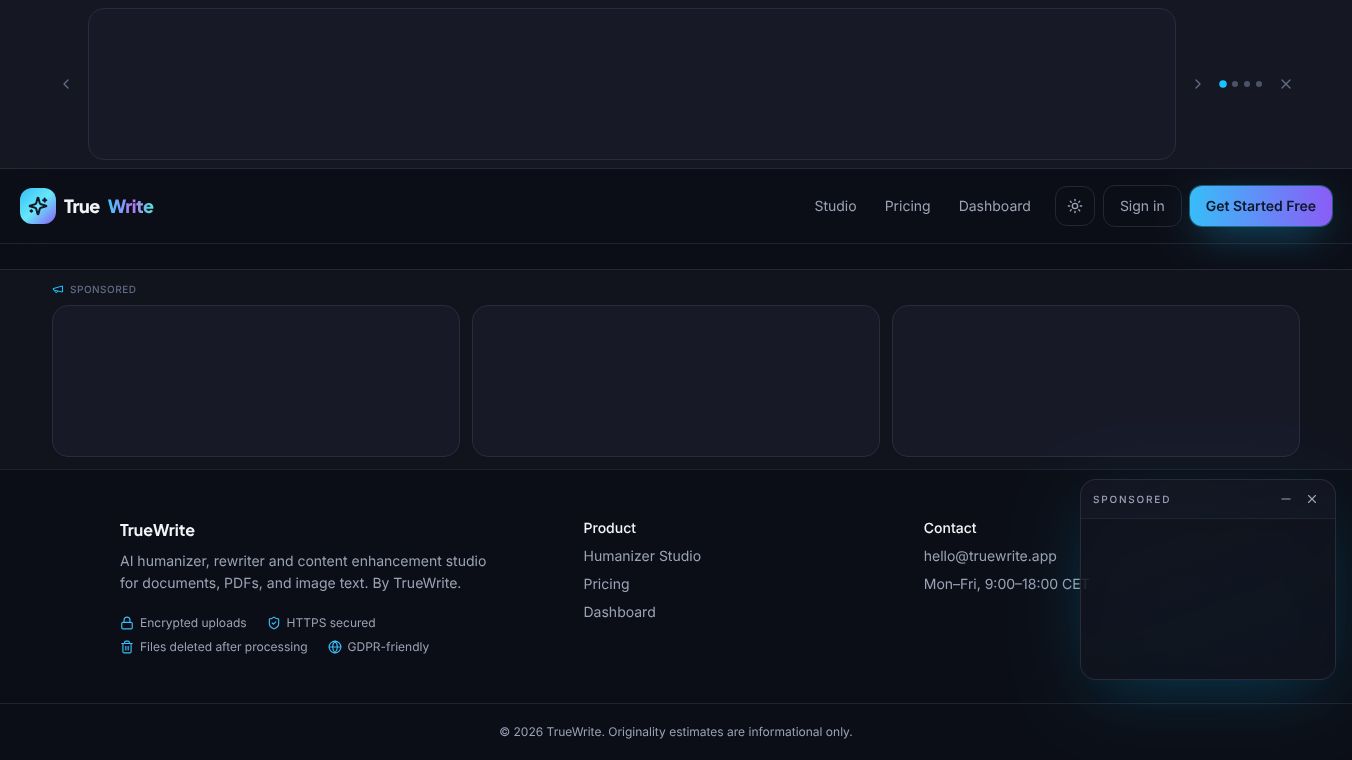Screen dimensions: 1352x760
Task: Click the footer "TrueWrite" heading
Action: [157, 530]
